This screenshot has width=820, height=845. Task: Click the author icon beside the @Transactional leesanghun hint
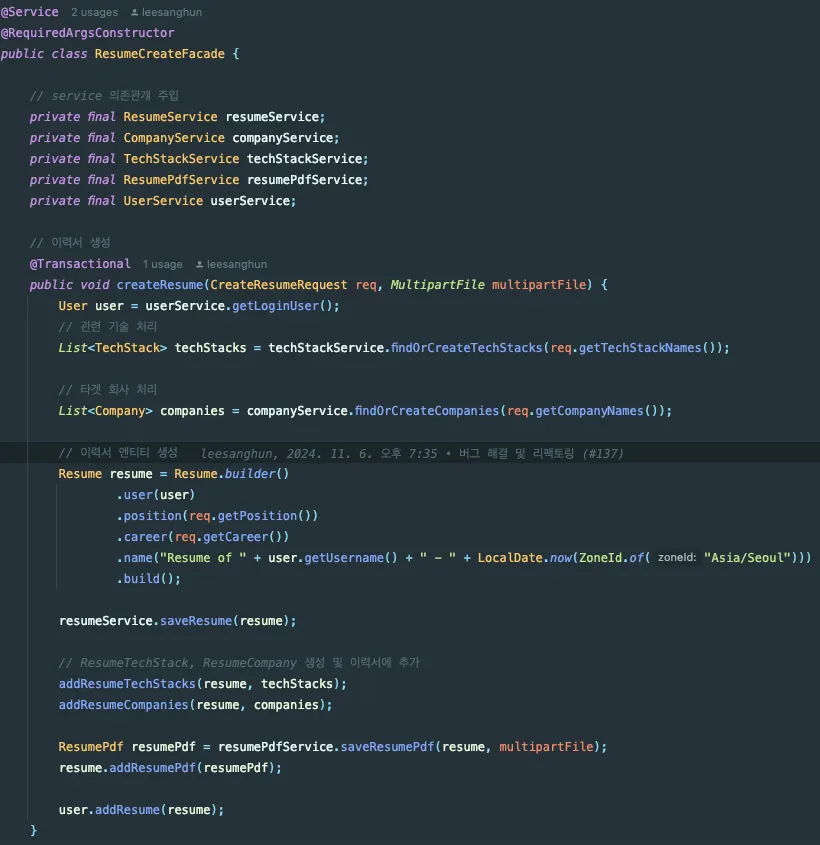click(x=199, y=265)
